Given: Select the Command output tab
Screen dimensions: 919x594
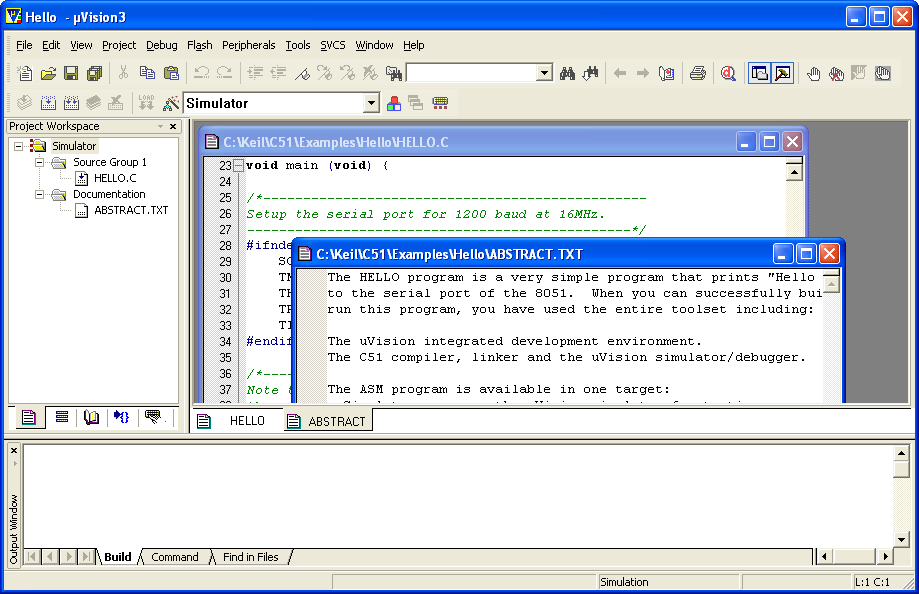Looking at the screenshot, I should coord(175,557).
